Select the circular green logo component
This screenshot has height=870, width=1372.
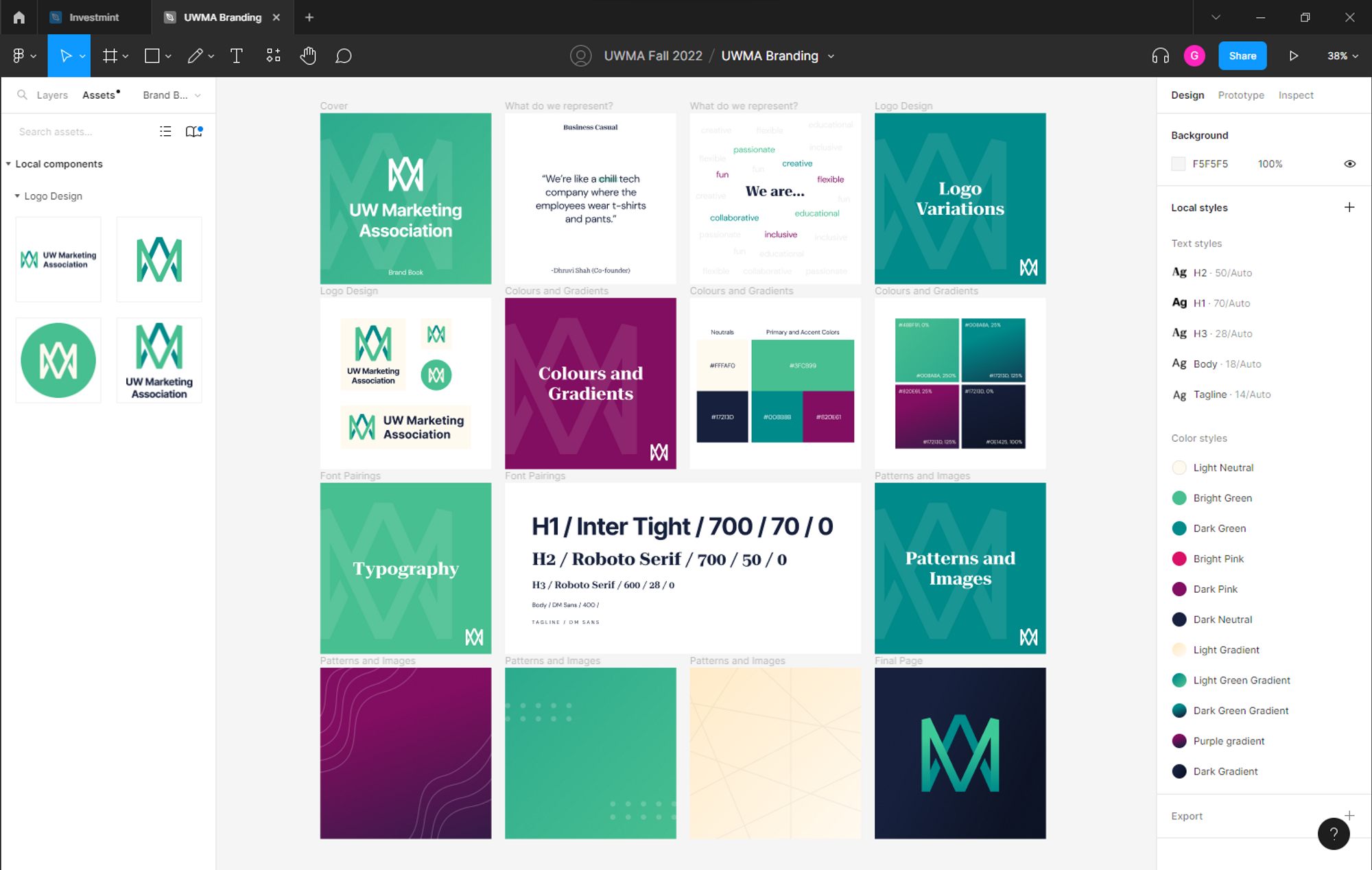(x=58, y=360)
